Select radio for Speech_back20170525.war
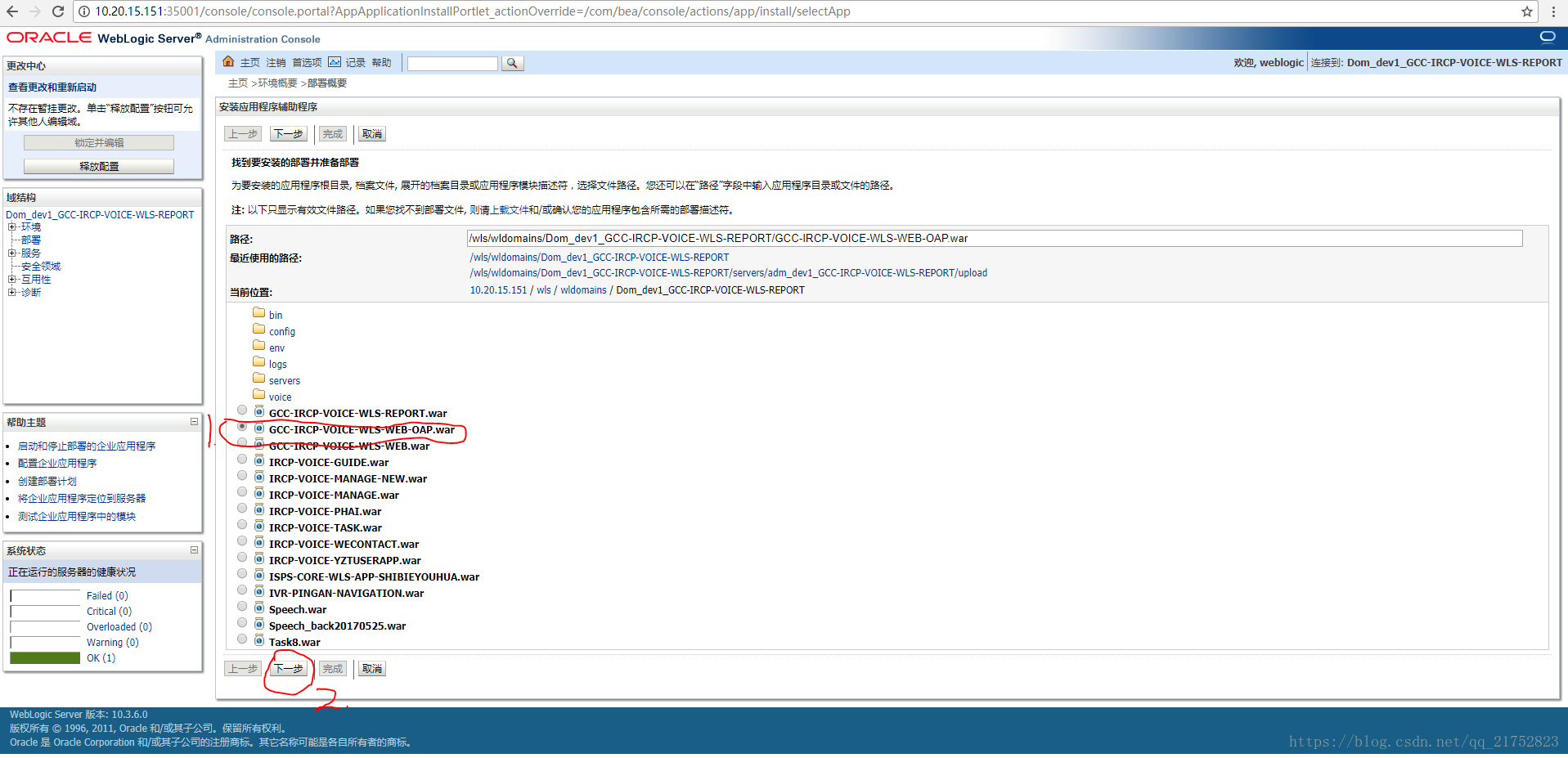Viewport: 1568px width, 758px height. (x=242, y=623)
